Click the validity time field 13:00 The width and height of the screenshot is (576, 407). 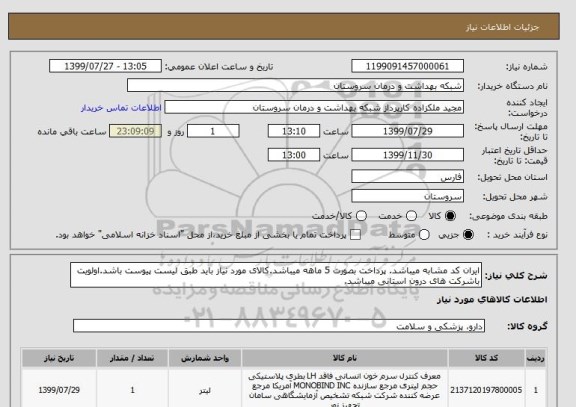point(294,155)
